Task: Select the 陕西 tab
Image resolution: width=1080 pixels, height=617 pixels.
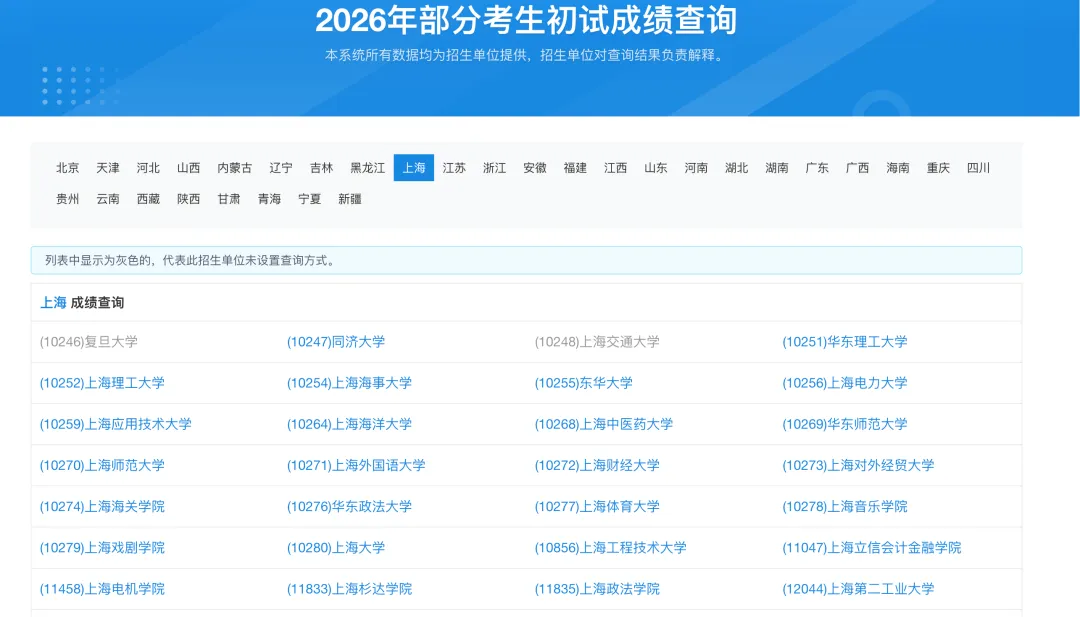Action: tap(188, 199)
